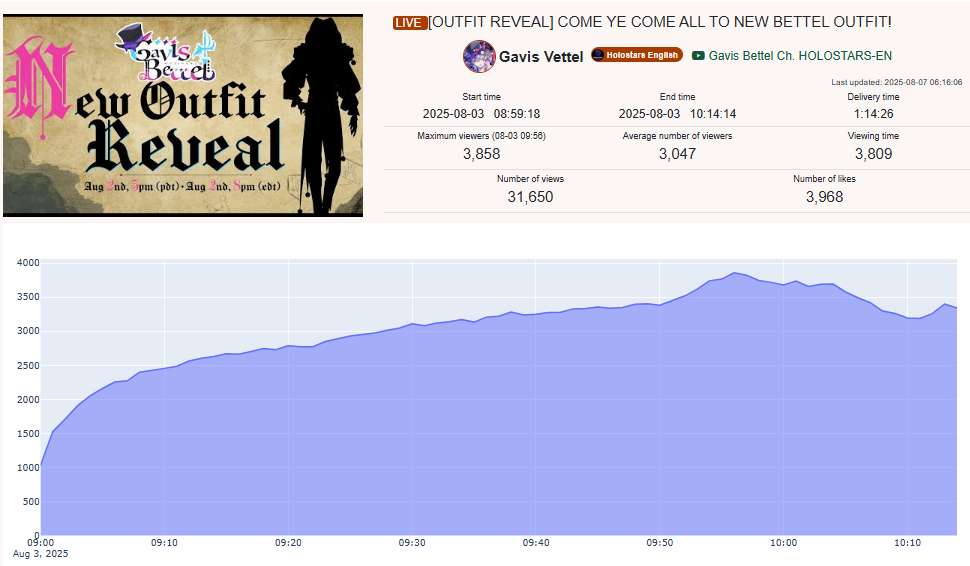Select the Viewing time value 3,809

click(x=873, y=154)
